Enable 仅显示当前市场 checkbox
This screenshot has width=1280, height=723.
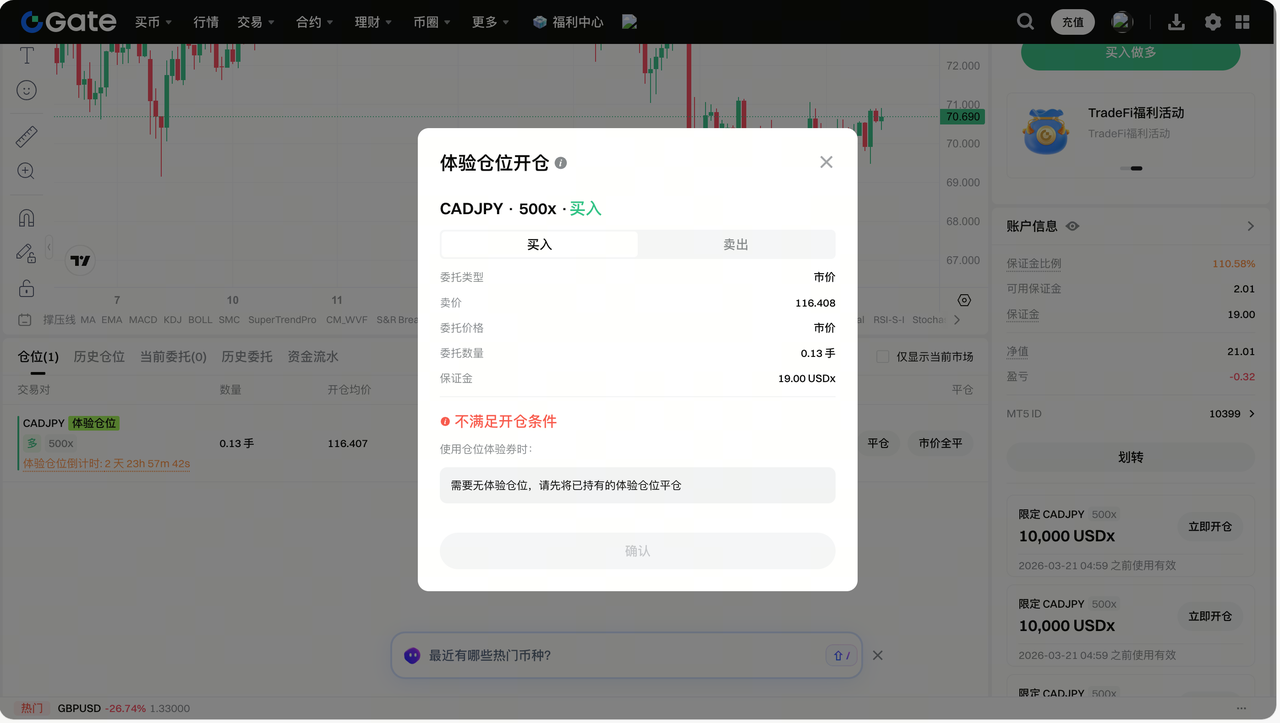pyautogui.click(x=882, y=357)
